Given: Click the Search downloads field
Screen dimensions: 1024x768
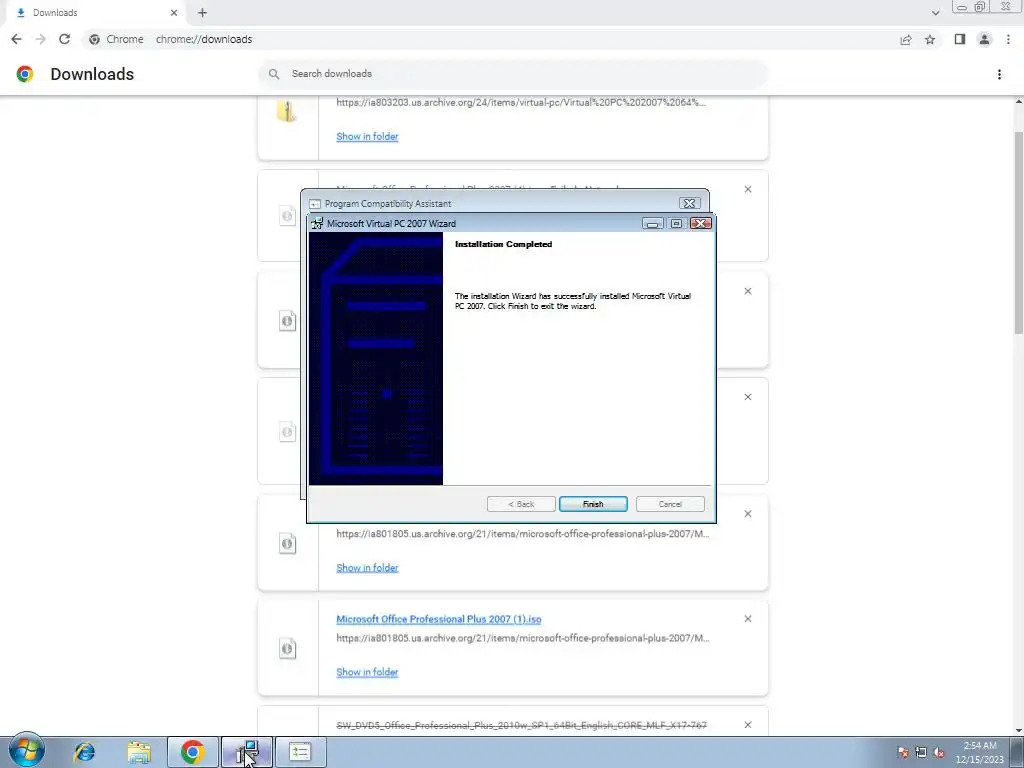Looking at the screenshot, I should click(x=513, y=74).
